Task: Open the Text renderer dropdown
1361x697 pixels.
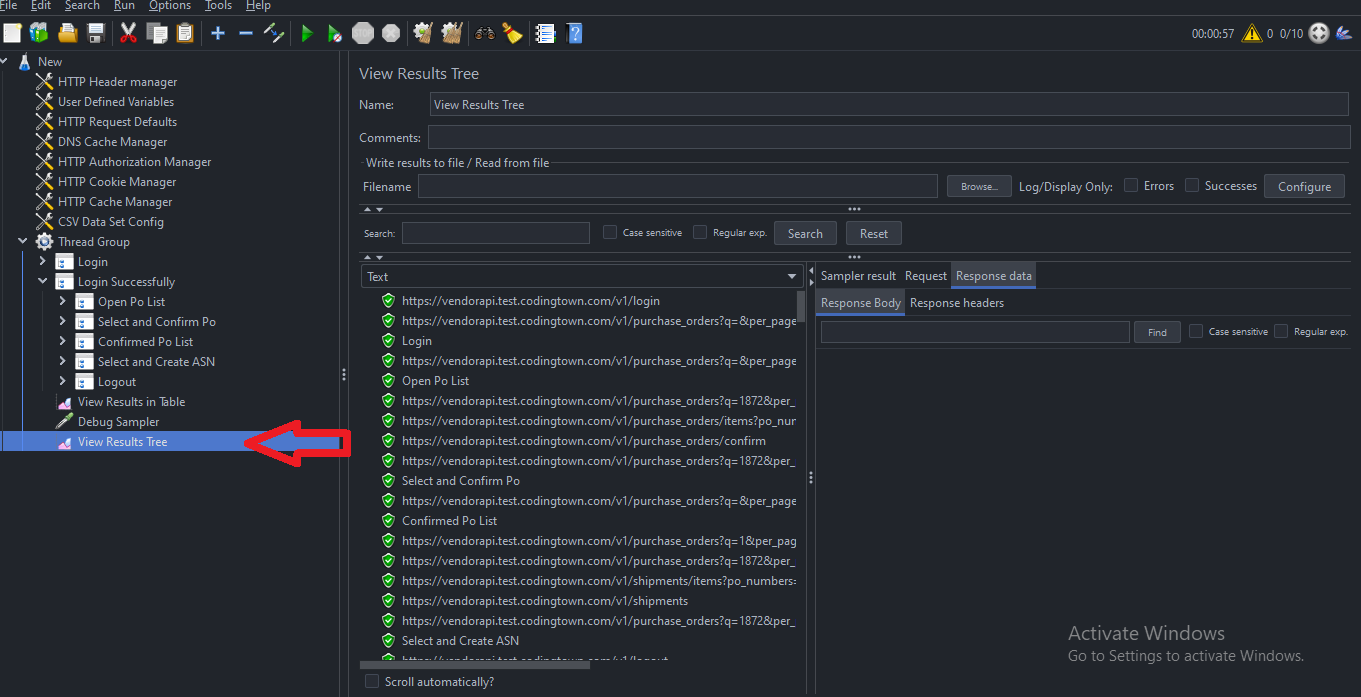Action: [582, 277]
